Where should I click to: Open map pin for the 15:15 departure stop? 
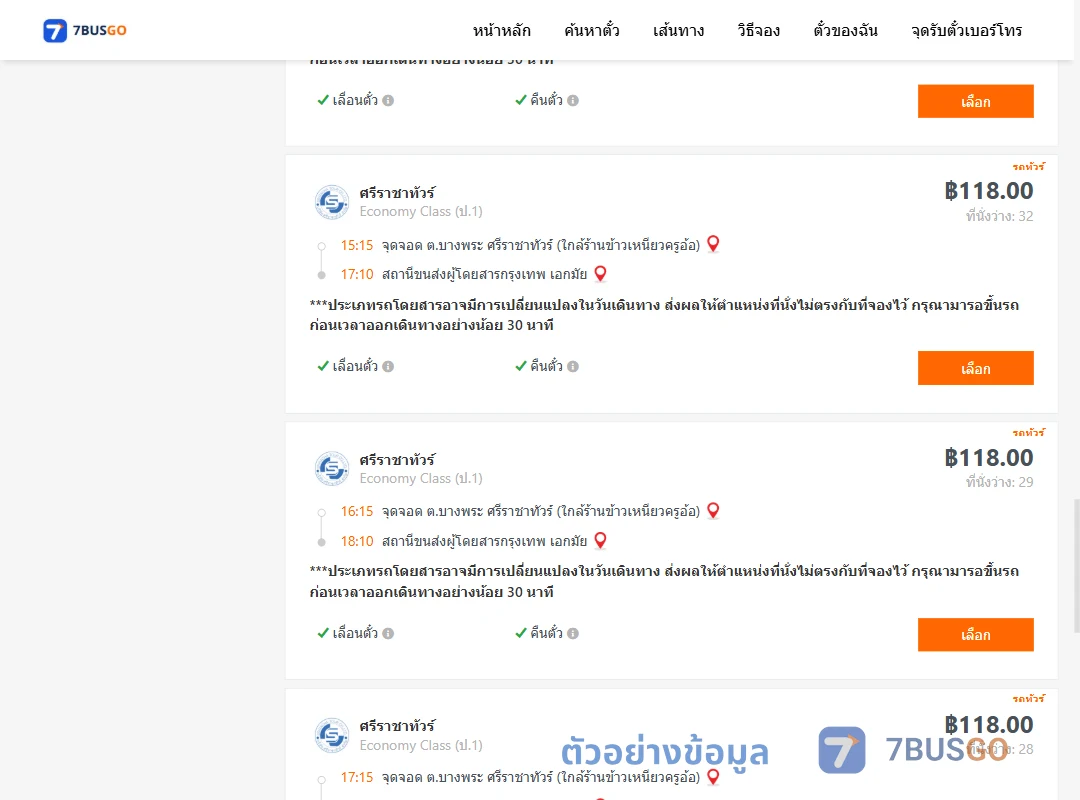point(714,244)
